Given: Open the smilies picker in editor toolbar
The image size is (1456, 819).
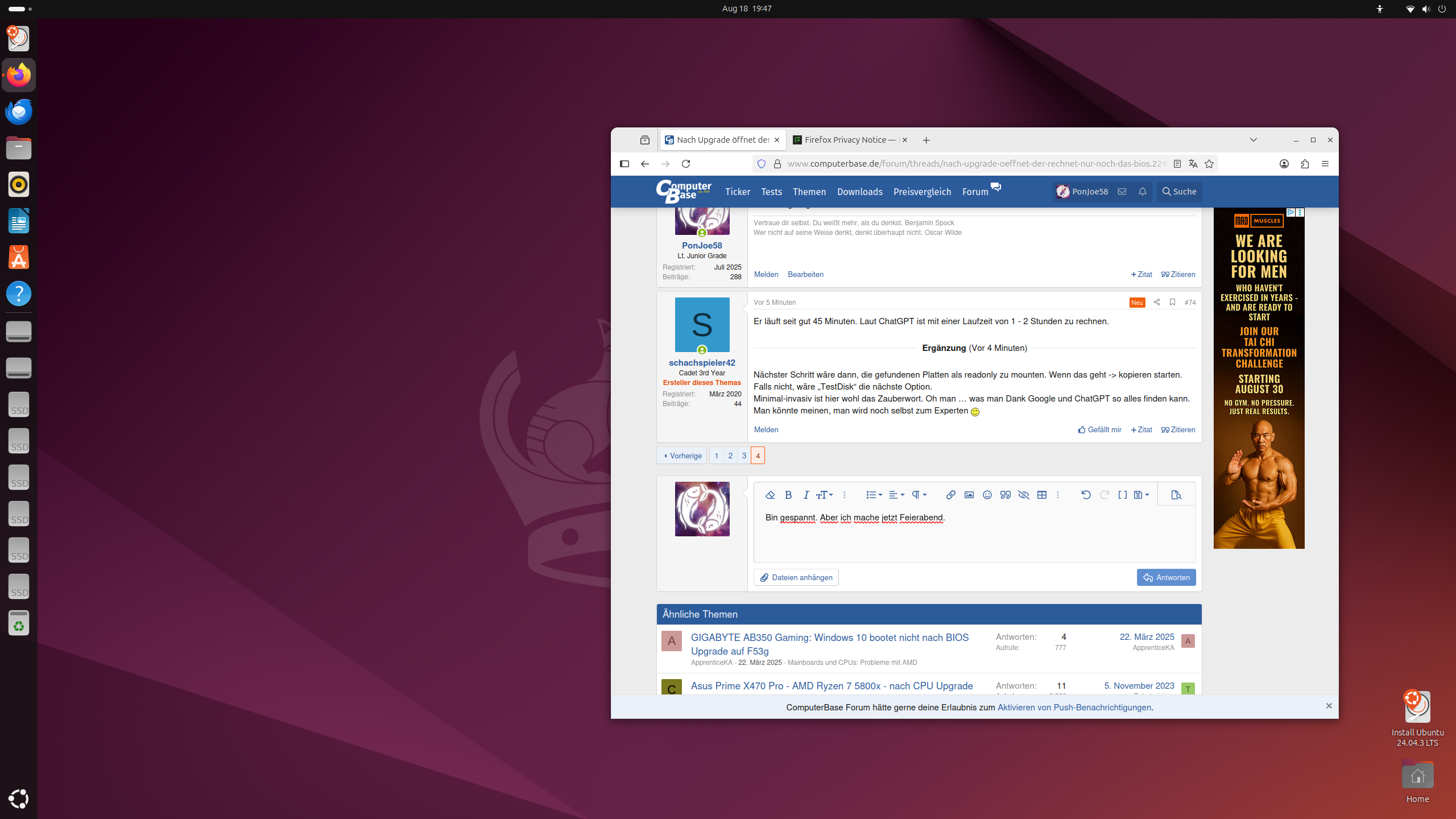Looking at the screenshot, I should (987, 495).
